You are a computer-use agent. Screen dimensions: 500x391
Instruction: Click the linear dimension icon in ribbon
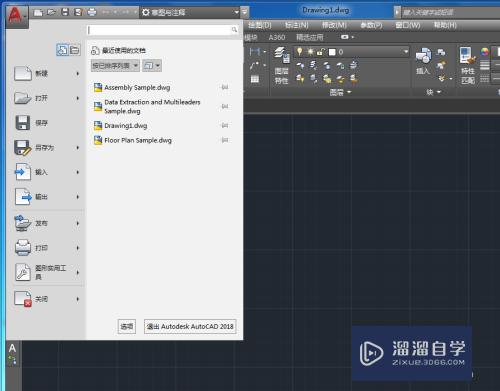coord(255,52)
